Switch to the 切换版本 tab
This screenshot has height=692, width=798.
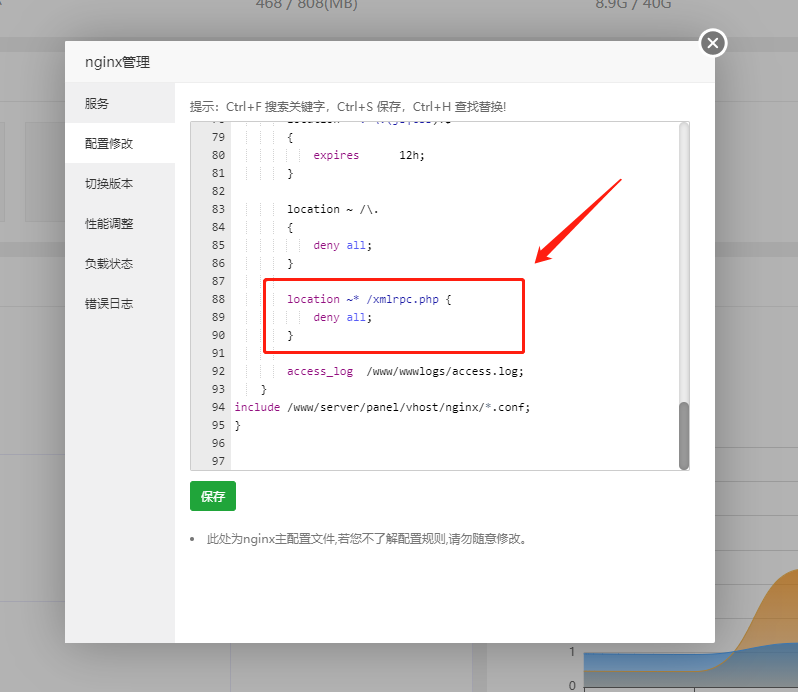pos(120,183)
